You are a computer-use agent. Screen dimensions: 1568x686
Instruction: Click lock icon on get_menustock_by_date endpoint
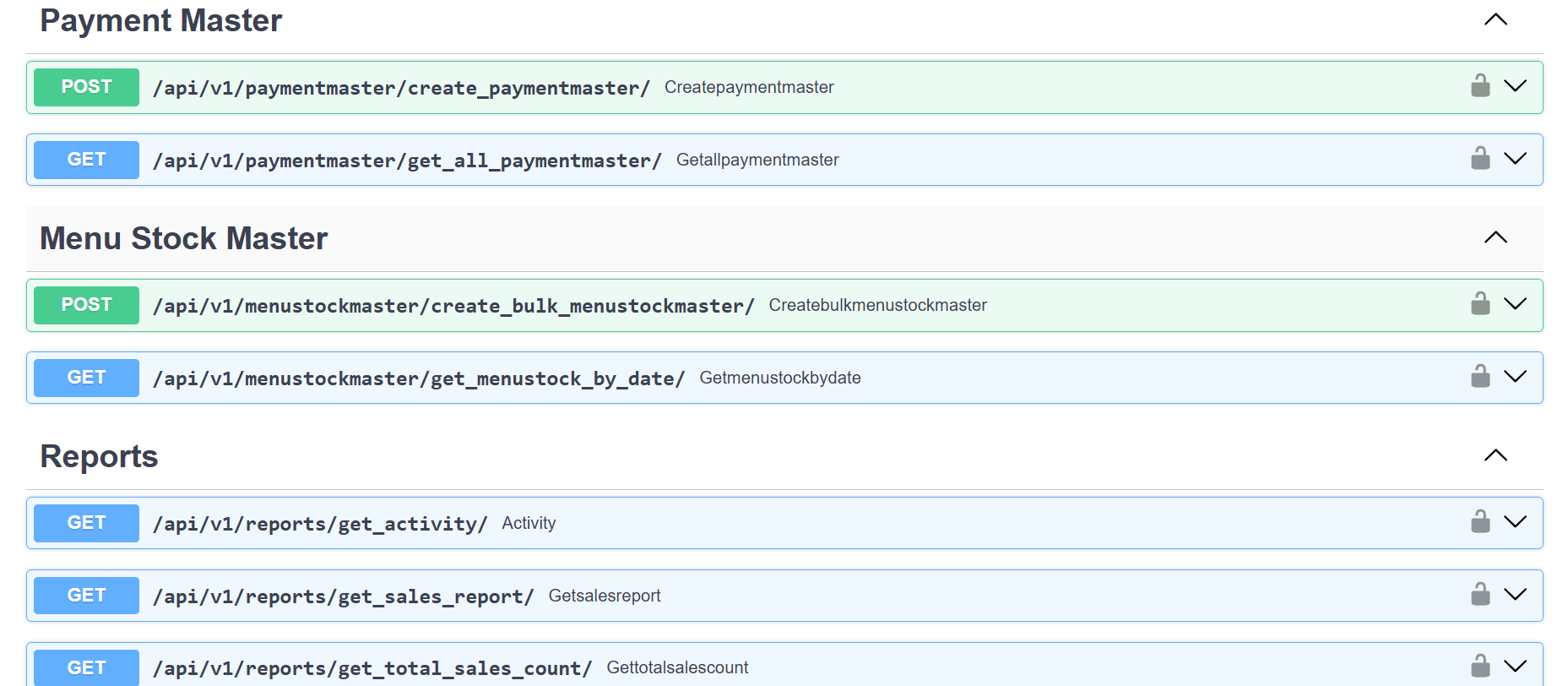[1479, 377]
